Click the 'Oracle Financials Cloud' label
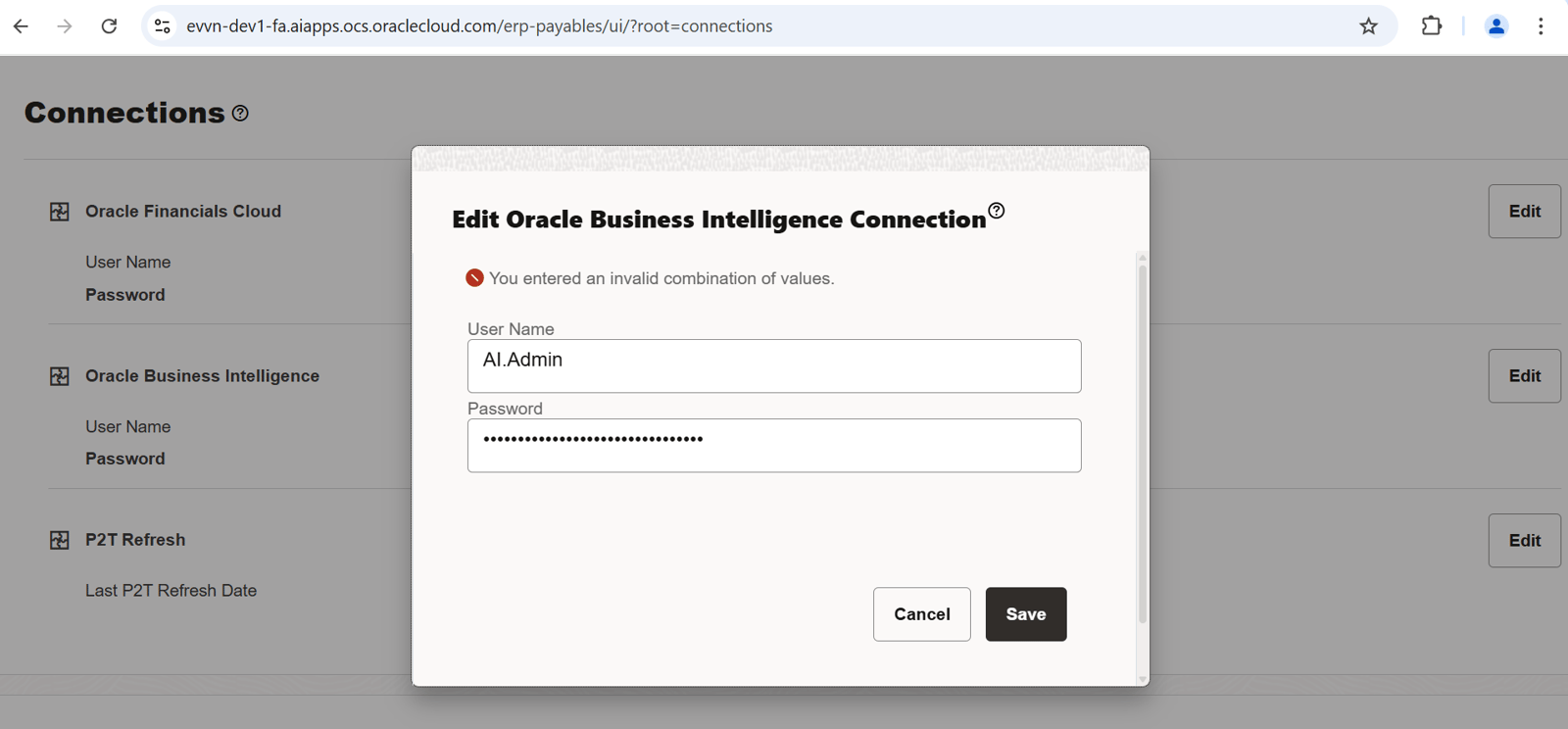 pyautogui.click(x=183, y=212)
